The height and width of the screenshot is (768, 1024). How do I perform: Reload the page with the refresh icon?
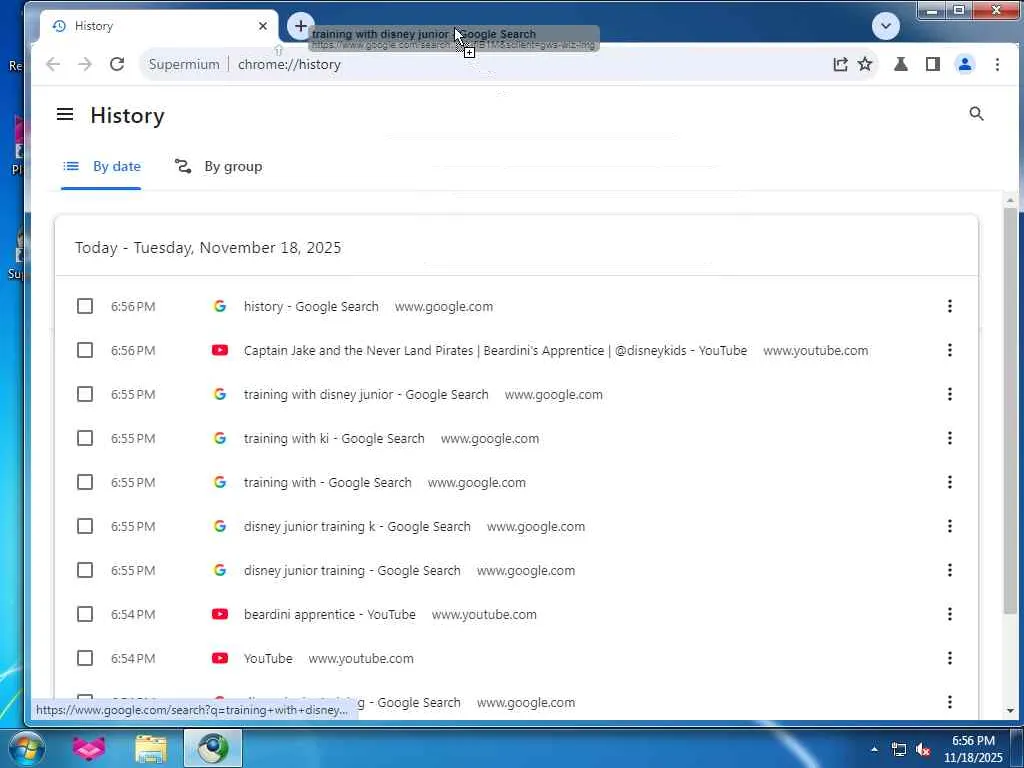117,64
